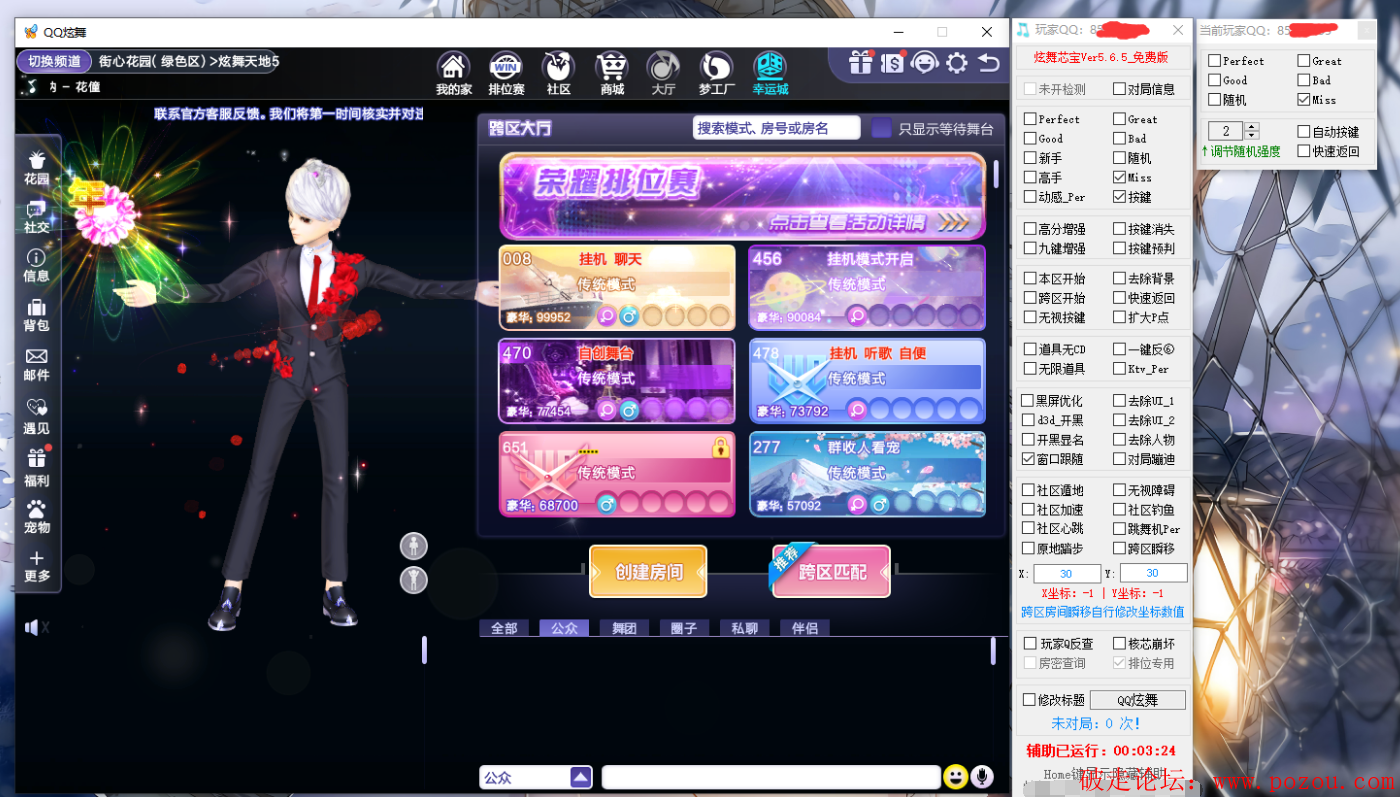Enable the Perfect checkbox in 炫舞芯宝 panel
This screenshot has height=797, width=1400.
point(1030,119)
